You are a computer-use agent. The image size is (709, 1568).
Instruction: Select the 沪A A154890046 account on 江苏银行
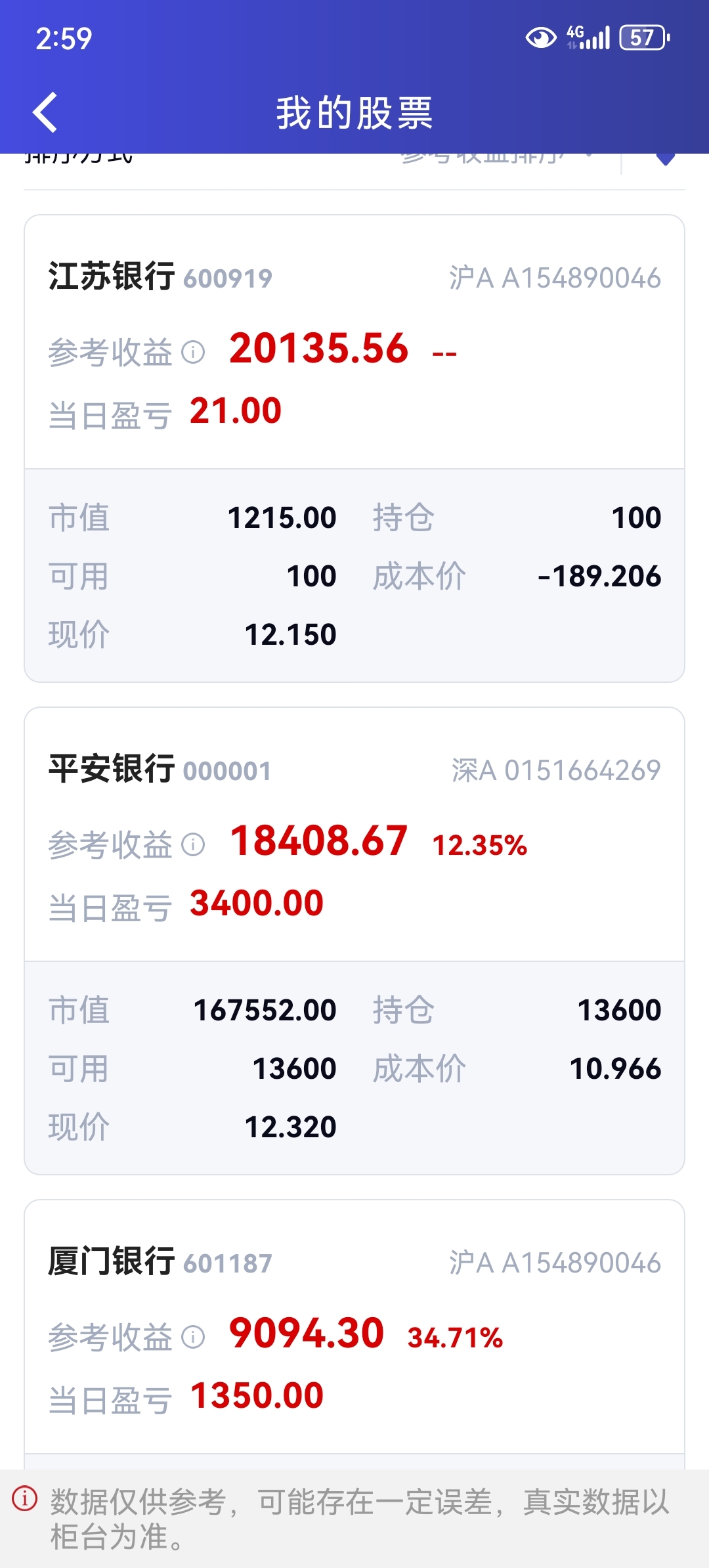point(555,278)
